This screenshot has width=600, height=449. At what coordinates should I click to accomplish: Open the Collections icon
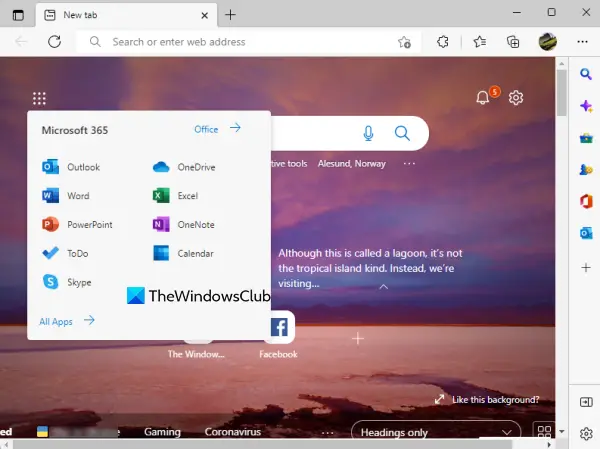click(x=513, y=41)
